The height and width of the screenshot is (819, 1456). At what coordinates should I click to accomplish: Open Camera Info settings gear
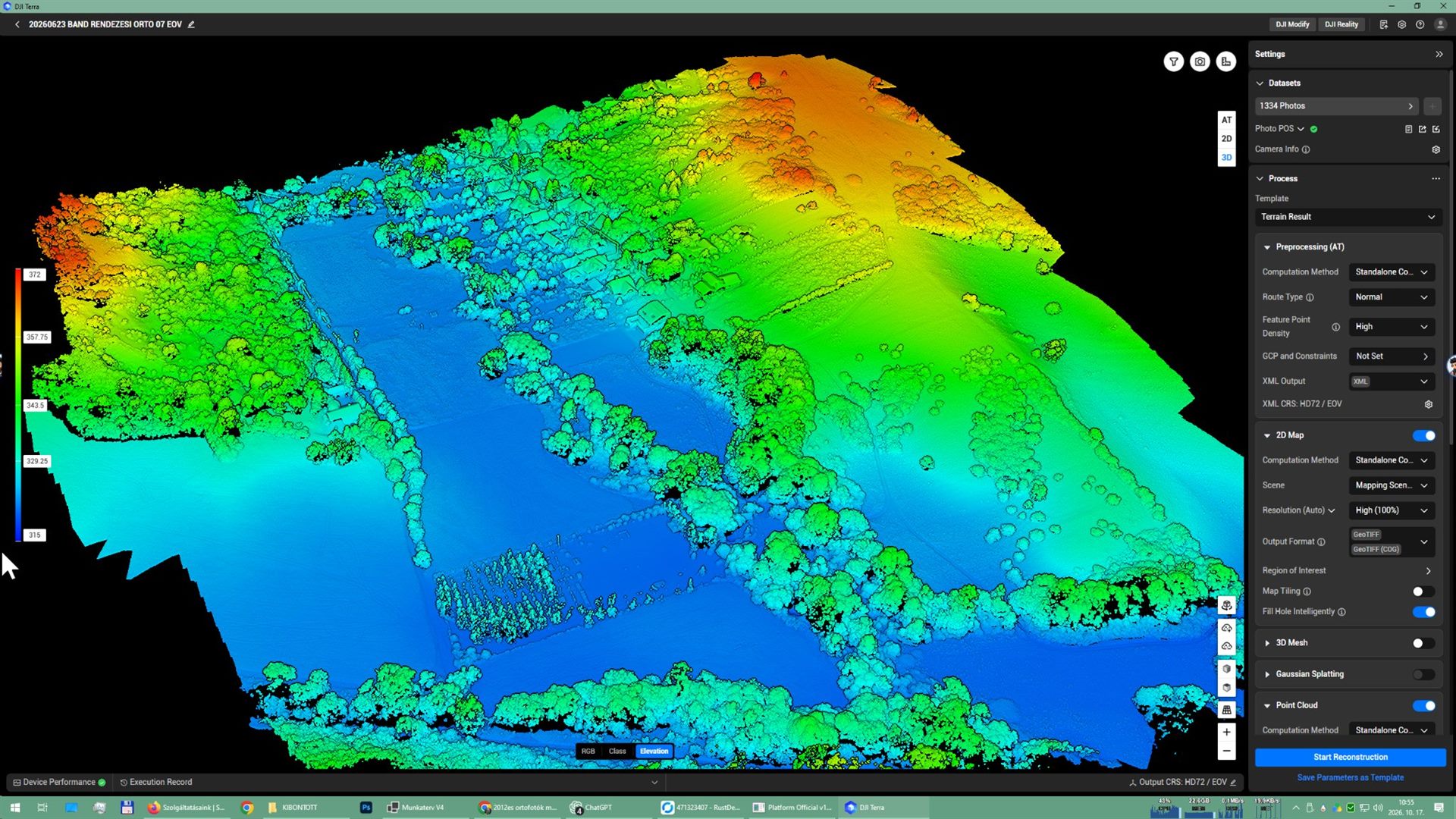[1436, 149]
